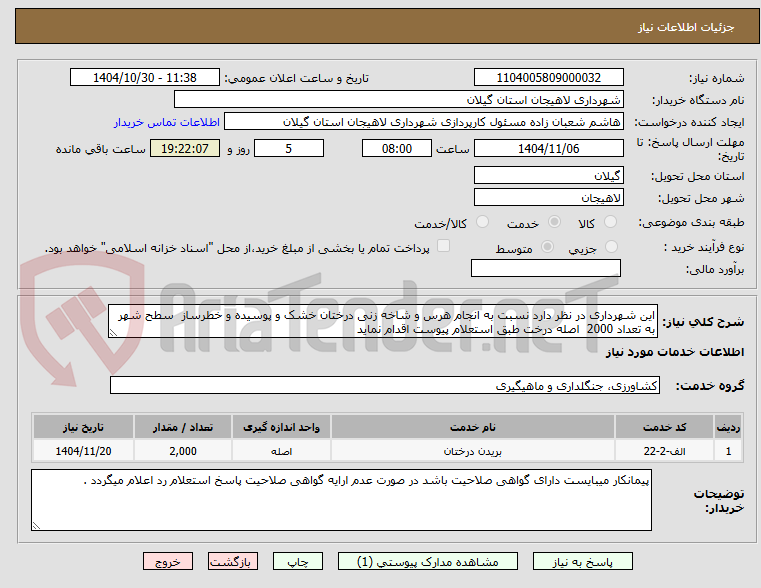The image size is (761, 588).
Task: Click the واحد اندازه گیری column header
Action: 281,427
